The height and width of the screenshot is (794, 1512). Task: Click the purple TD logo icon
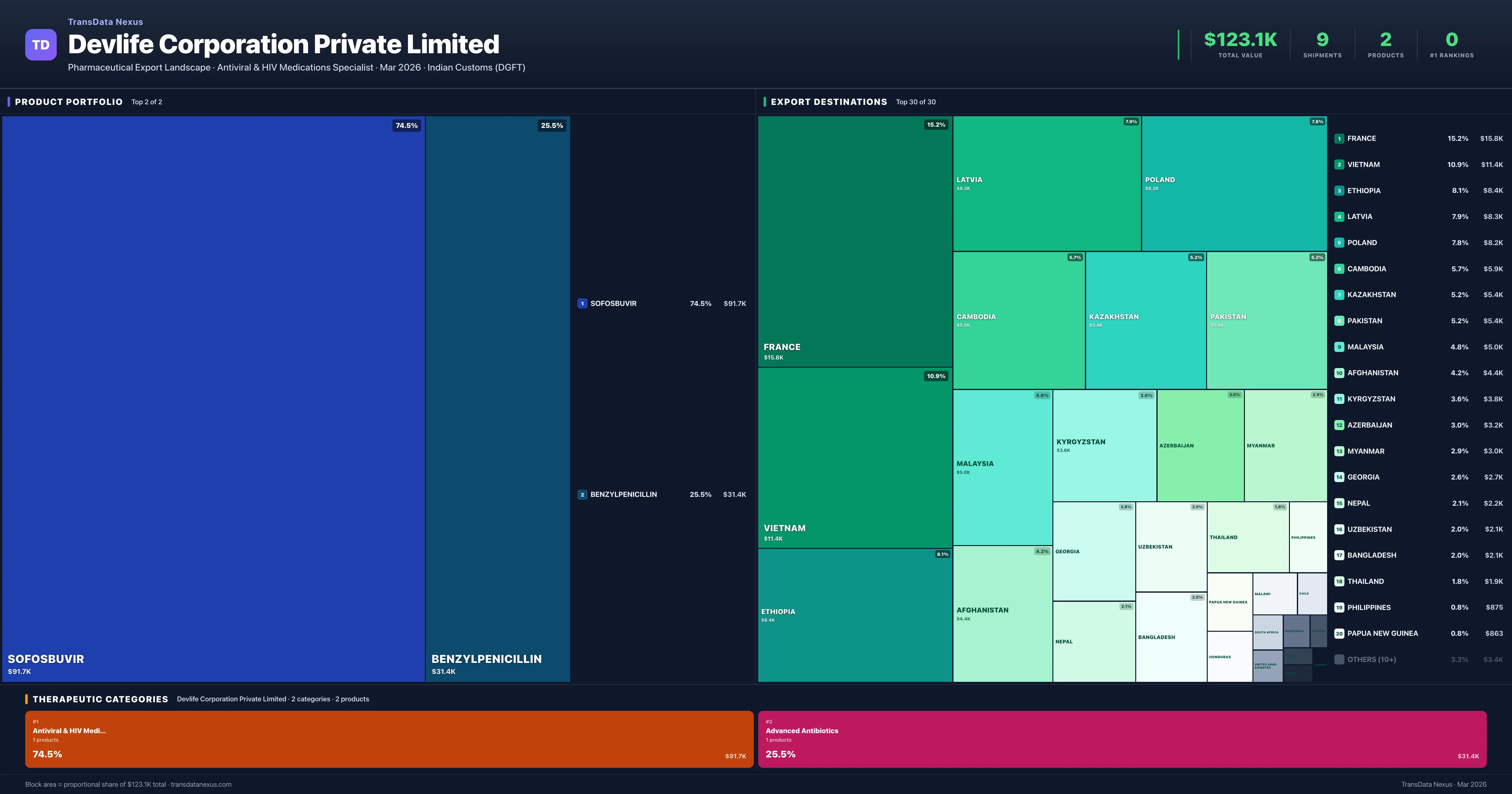click(x=41, y=45)
